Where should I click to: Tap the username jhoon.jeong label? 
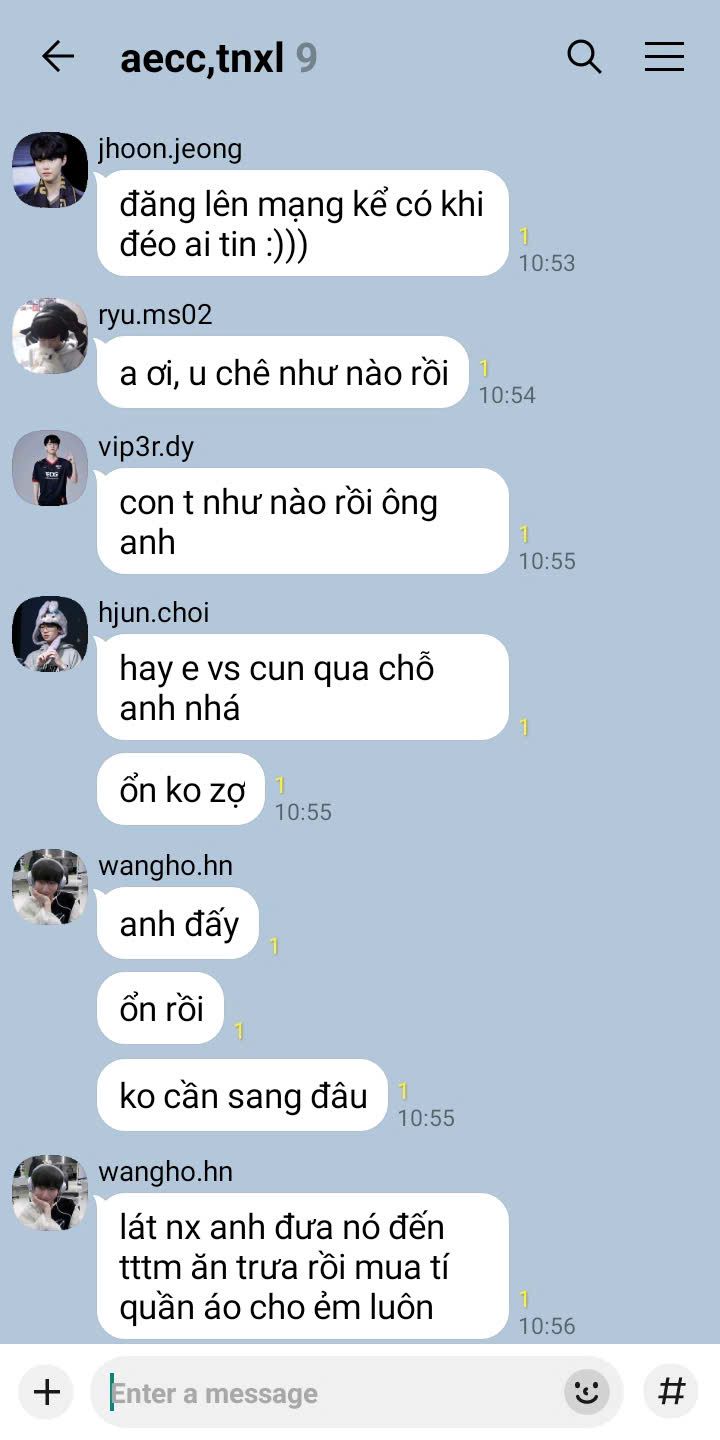(x=170, y=149)
